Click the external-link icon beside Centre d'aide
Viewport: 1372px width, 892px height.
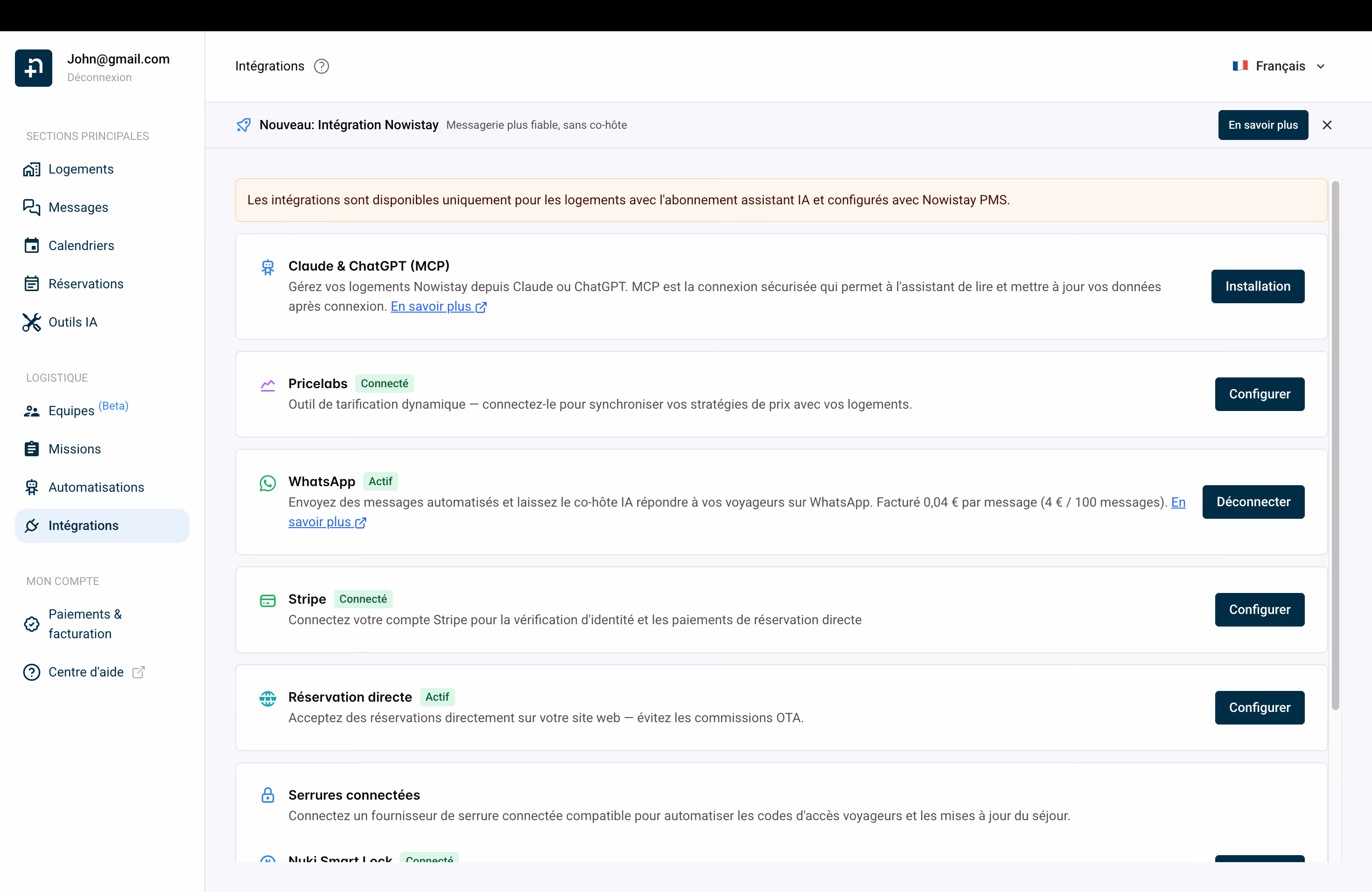click(138, 672)
